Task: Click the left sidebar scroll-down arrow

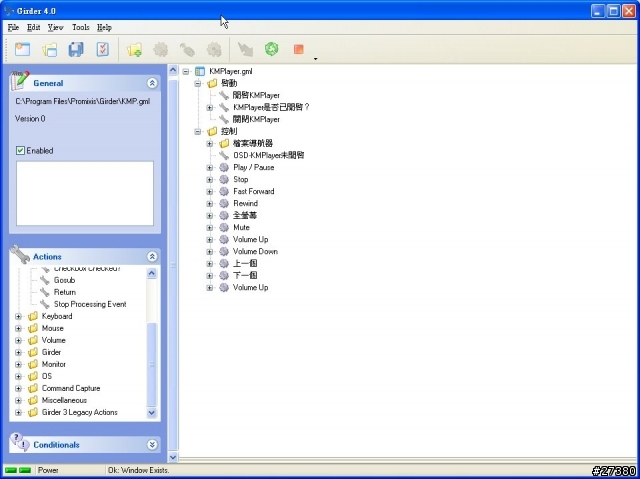Action: pyautogui.click(x=173, y=457)
